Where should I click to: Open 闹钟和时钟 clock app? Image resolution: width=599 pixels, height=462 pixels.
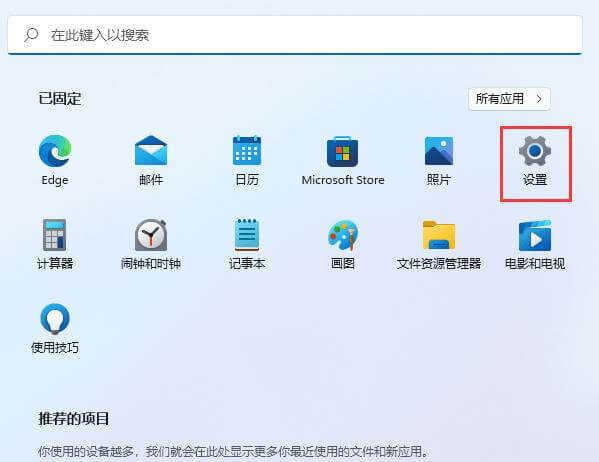[x=151, y=244]
